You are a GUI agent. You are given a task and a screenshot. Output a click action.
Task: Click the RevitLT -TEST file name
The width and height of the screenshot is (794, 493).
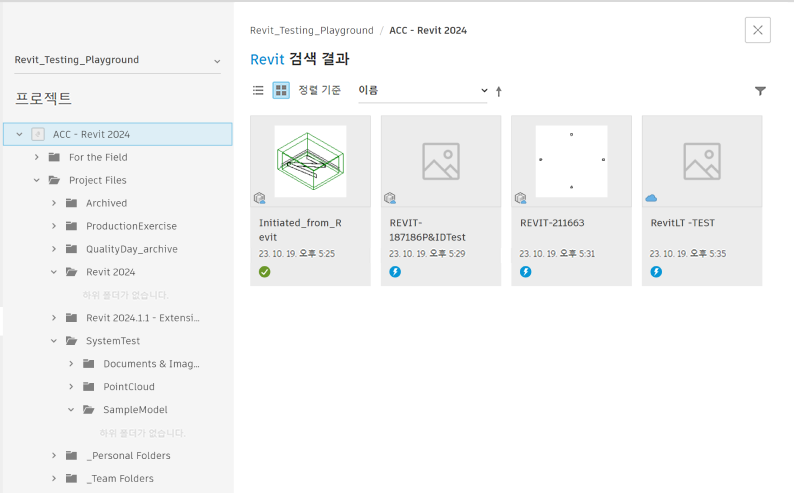(683, 223)
